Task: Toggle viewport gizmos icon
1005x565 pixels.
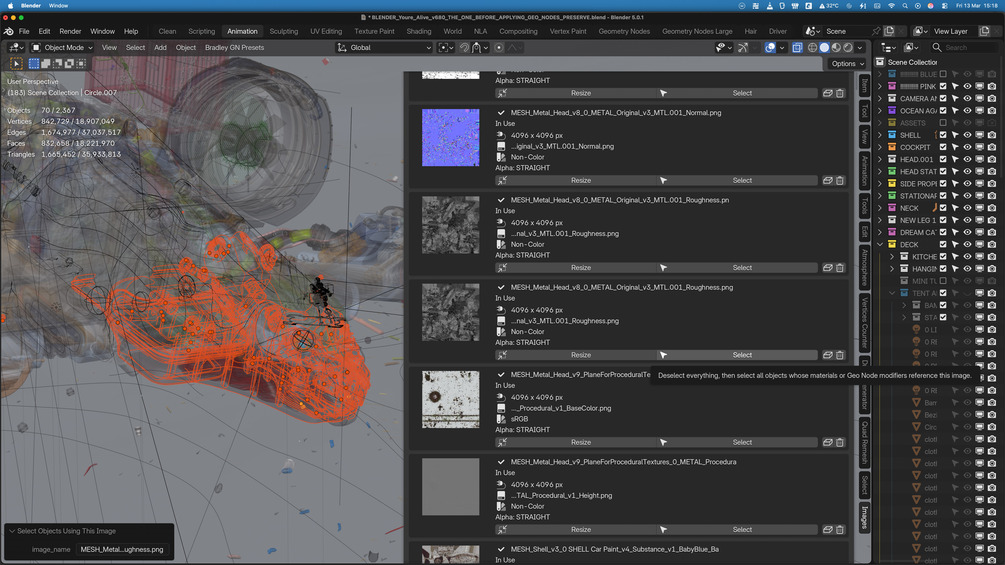Action: pos(743,47)
